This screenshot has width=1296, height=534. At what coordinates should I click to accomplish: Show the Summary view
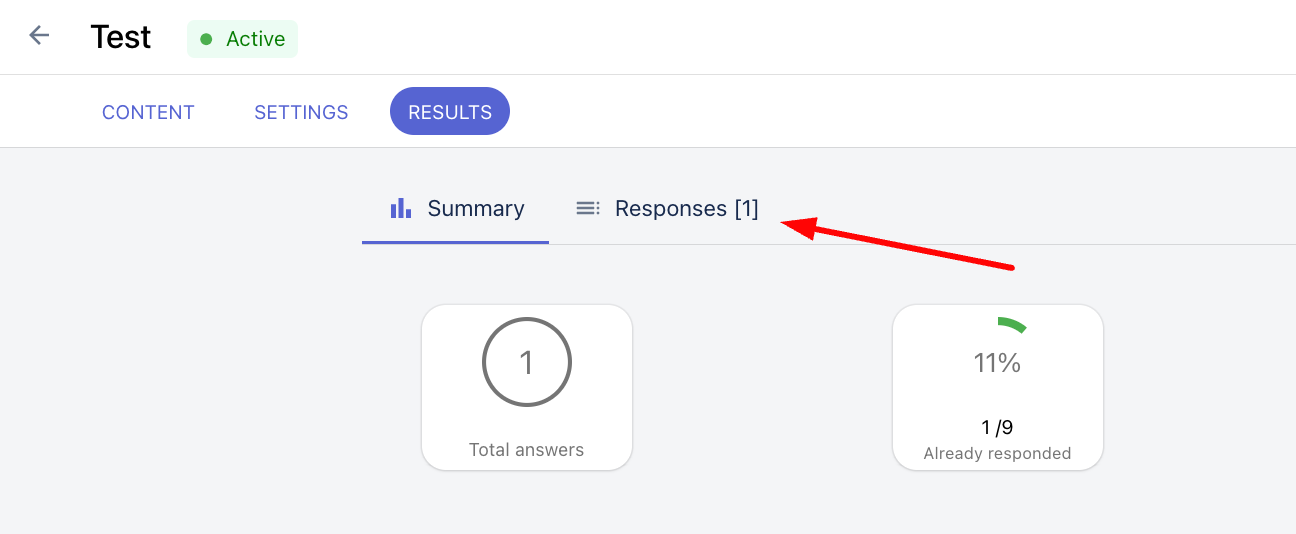tap(456, 209)
